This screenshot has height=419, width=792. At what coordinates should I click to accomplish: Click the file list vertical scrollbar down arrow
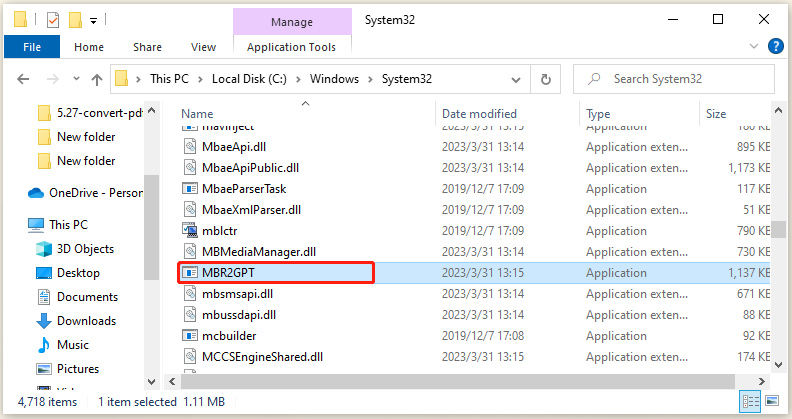coord(778,364)
